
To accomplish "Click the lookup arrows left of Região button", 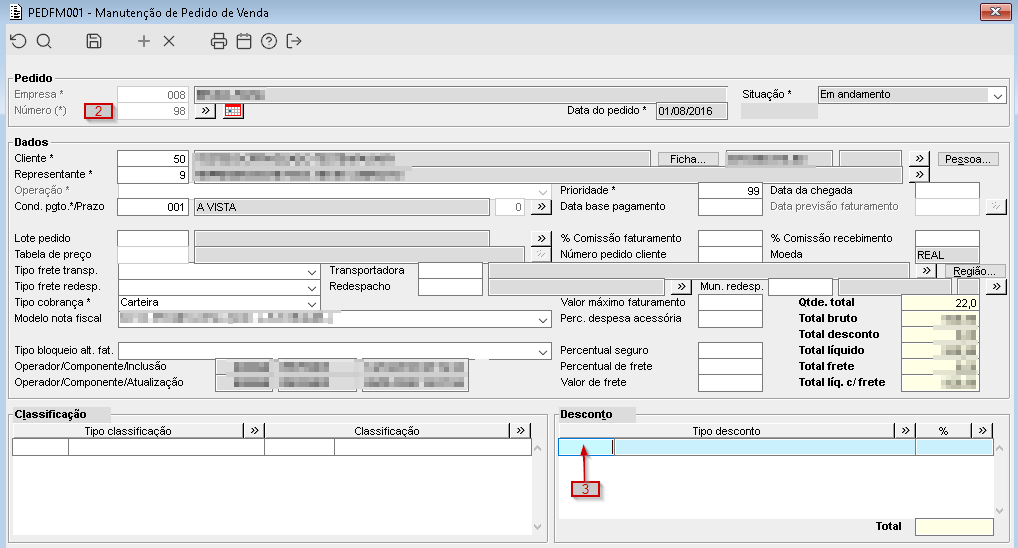I will pyautogui.click(x=926, y=270).
